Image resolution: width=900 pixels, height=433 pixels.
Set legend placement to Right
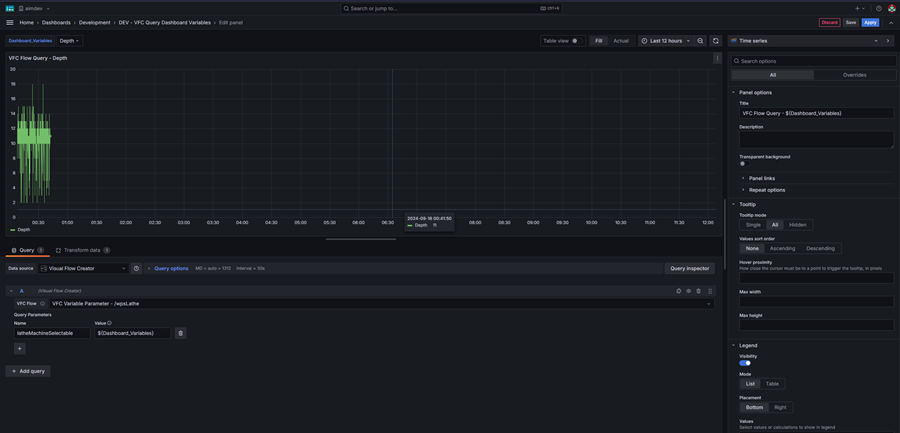click(780, 407)
